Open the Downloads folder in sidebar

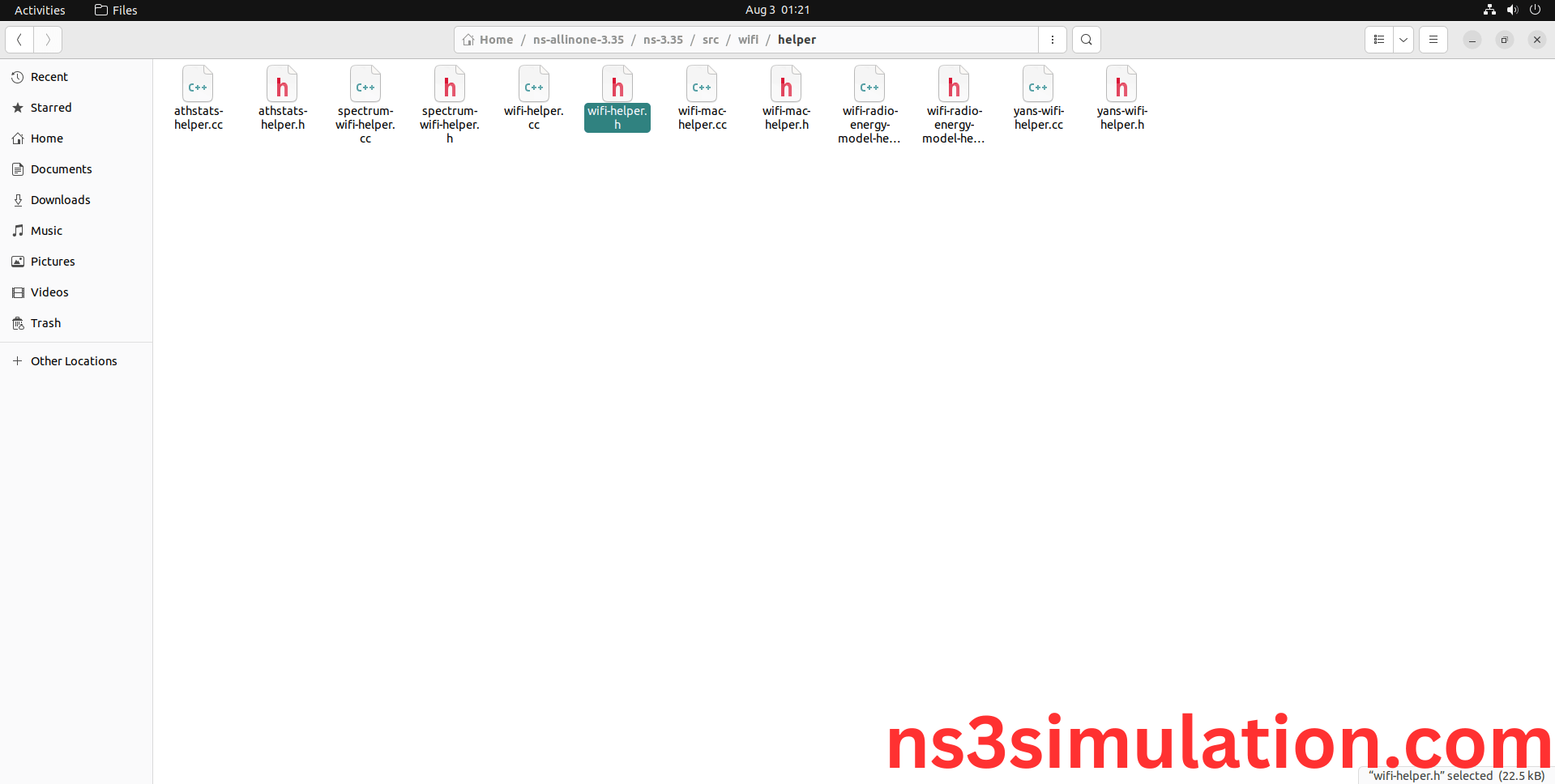click(60, 199)
